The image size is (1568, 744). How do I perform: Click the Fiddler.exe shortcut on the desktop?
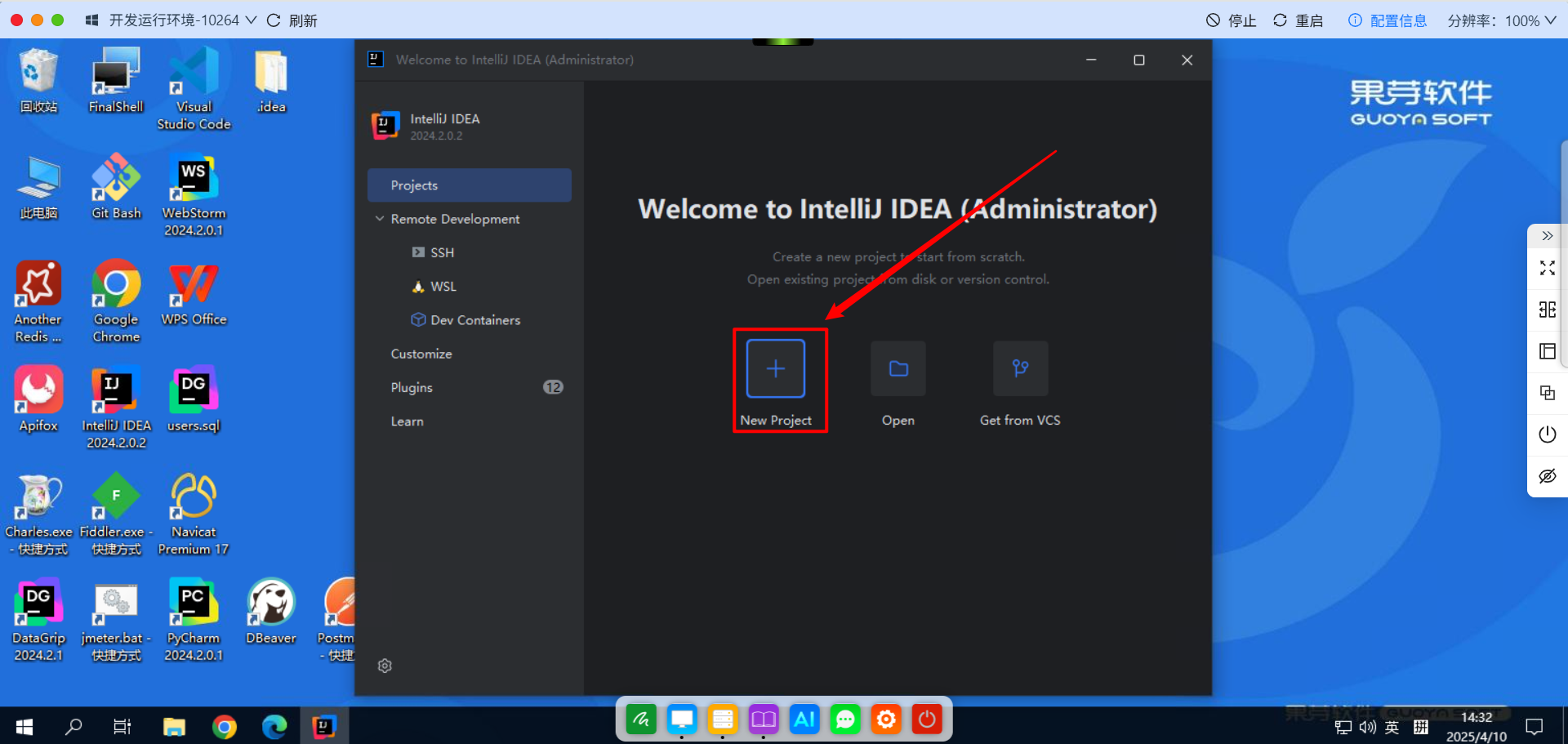116,515
